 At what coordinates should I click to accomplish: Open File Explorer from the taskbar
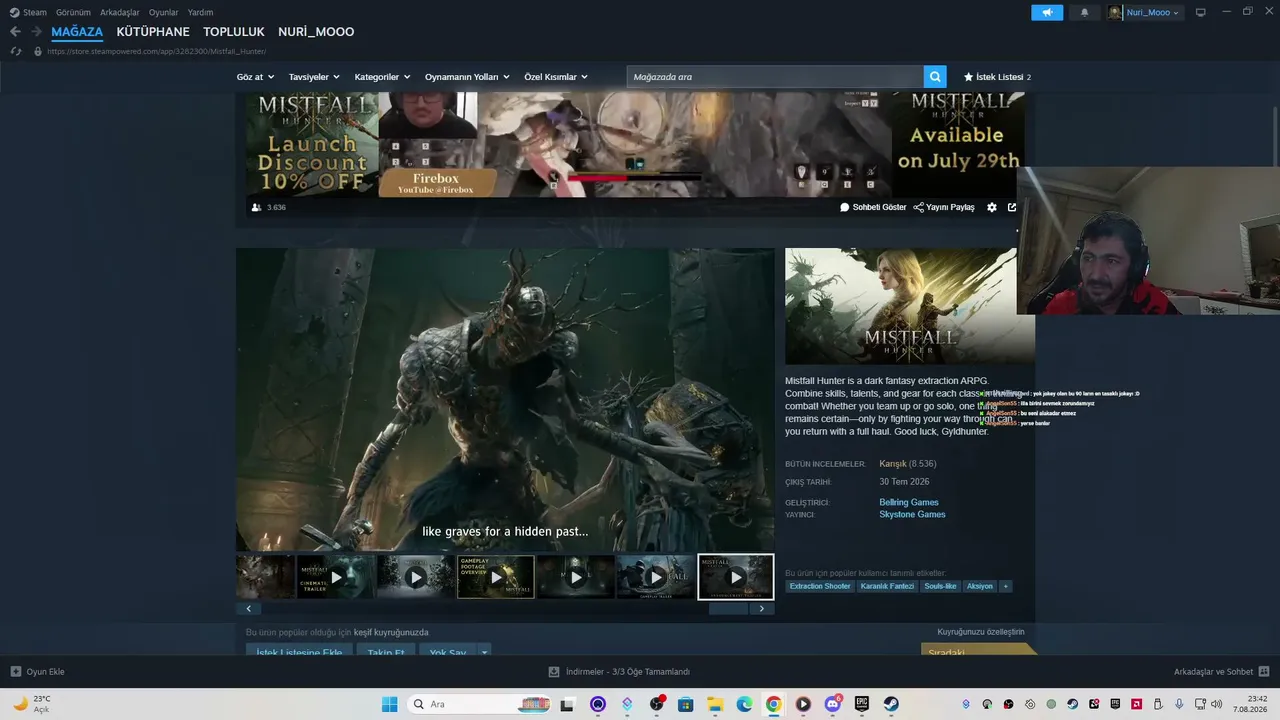715,704
